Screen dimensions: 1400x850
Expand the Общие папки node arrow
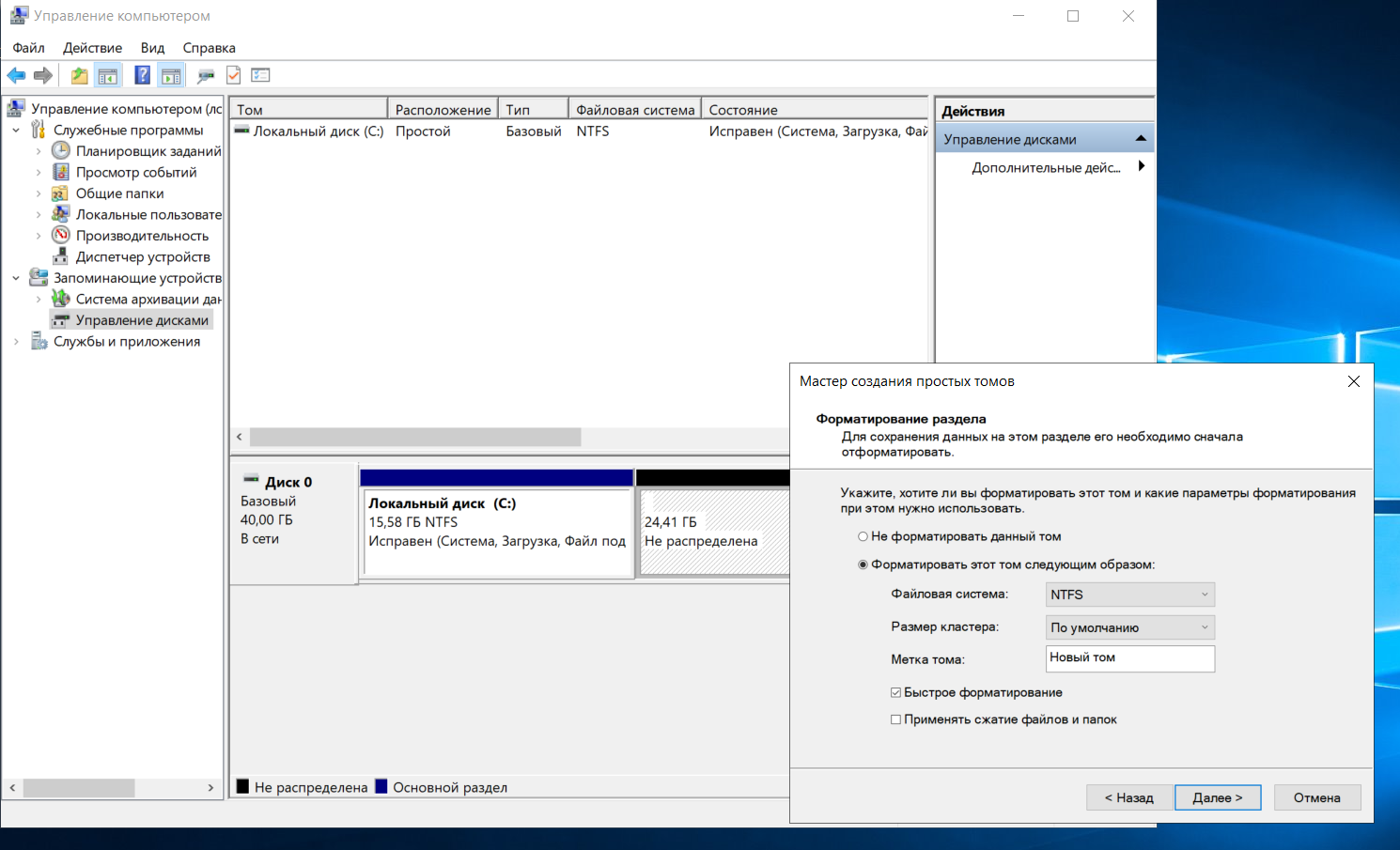tap(39, 193)
